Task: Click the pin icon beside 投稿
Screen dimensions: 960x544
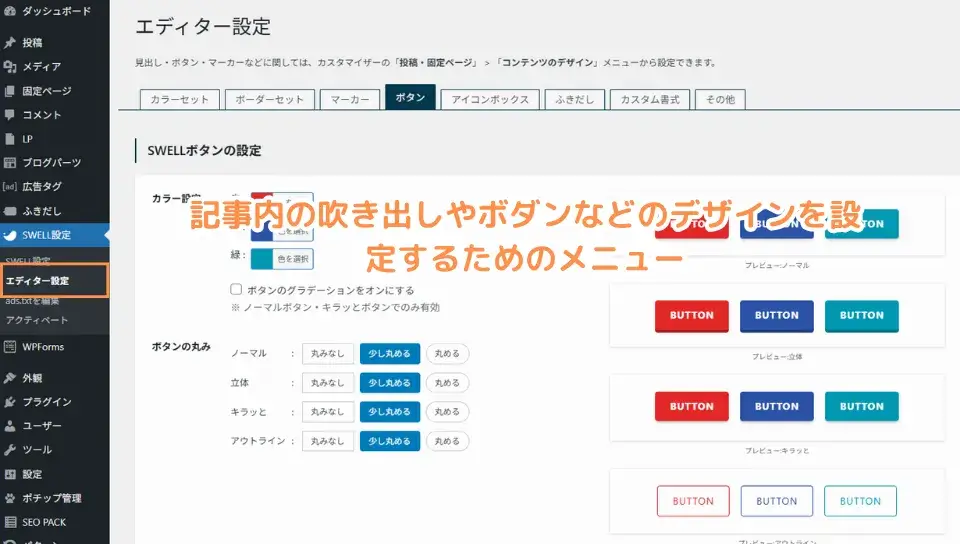Action: [10, 42]
